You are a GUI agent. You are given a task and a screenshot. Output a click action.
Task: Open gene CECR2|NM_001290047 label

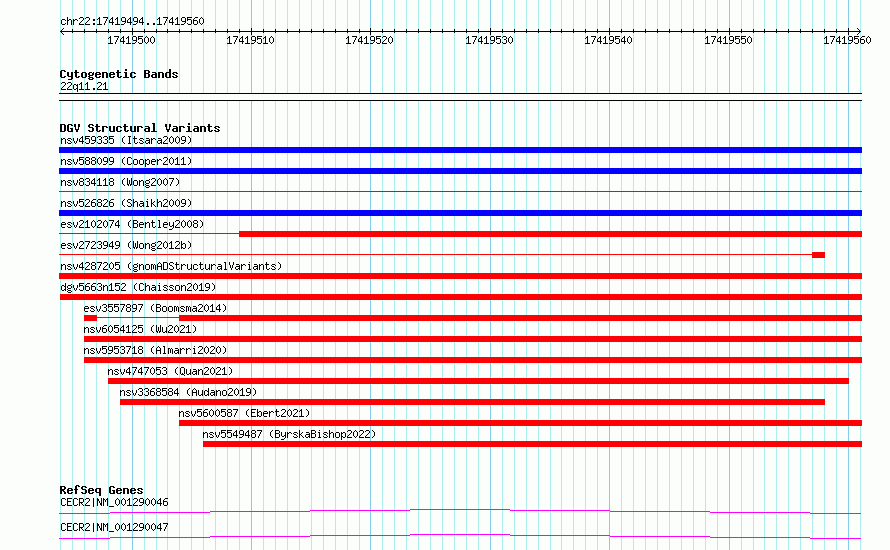pyautogui.click(x=114, y=527)
